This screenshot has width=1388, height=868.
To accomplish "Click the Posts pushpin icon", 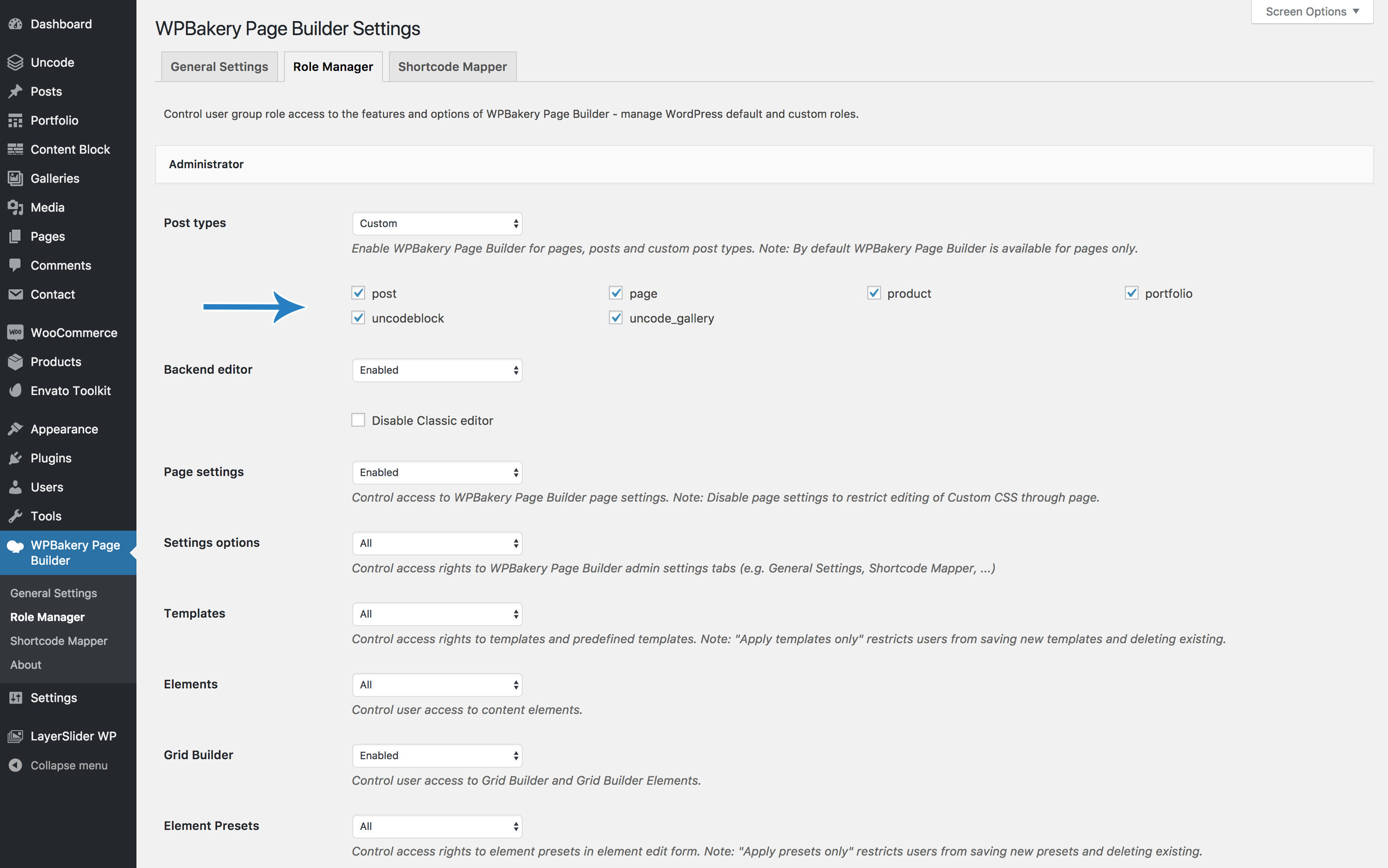I will click(15, 91).
